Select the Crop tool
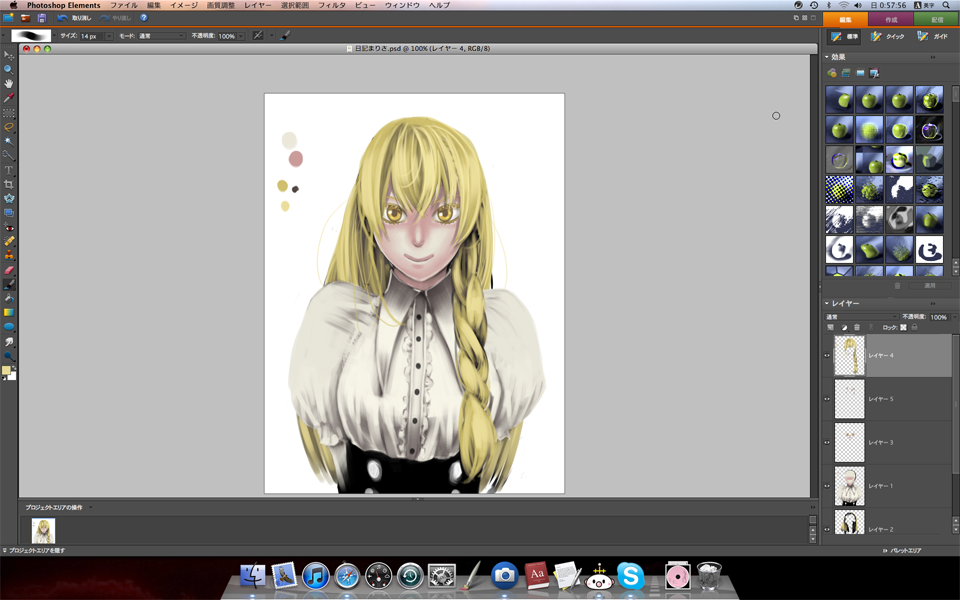This screenshot has width=960, height=600. tap(9, 184)
